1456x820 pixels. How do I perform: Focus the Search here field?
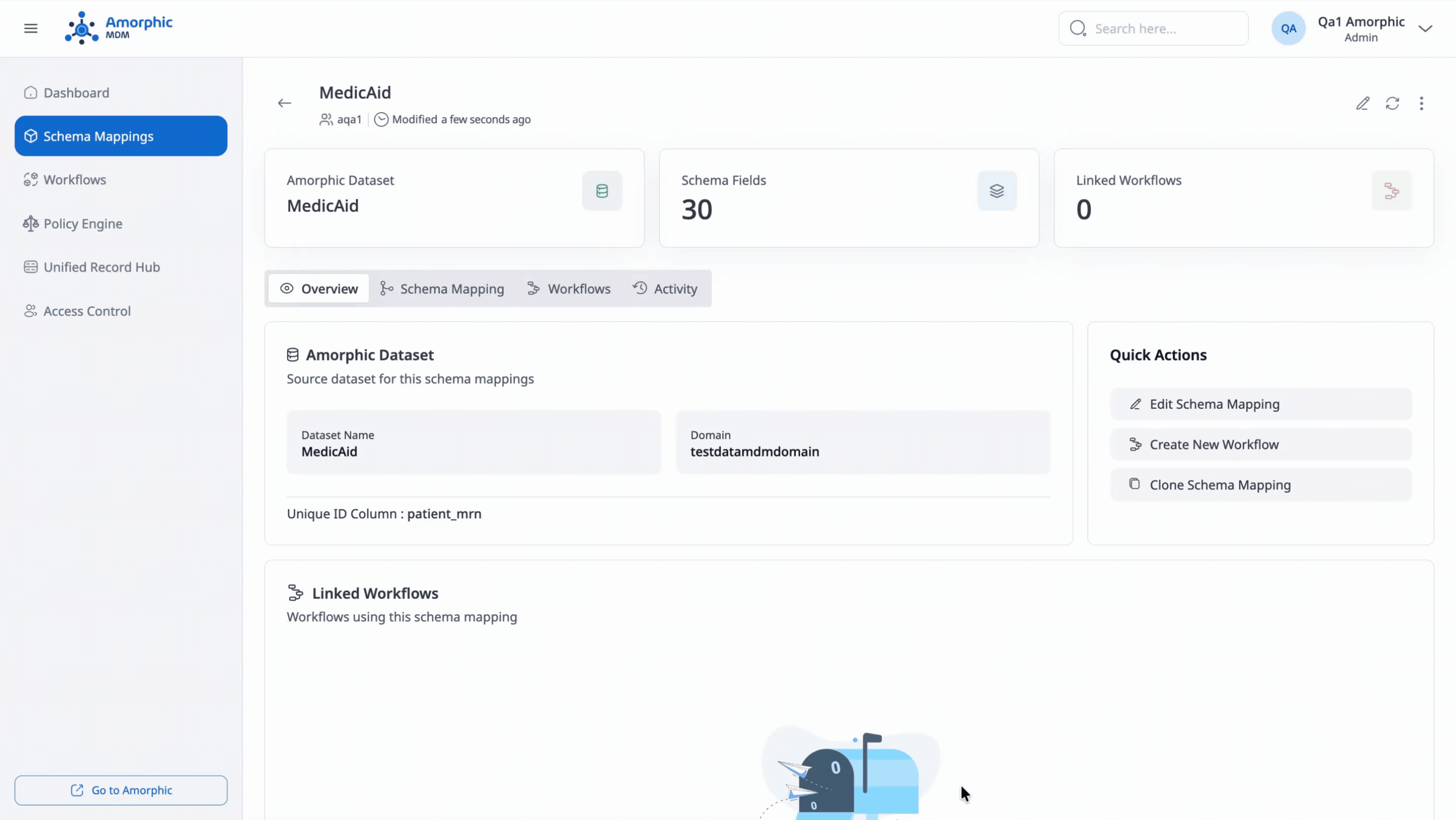pyautogui.click(x=1153, y=28)
